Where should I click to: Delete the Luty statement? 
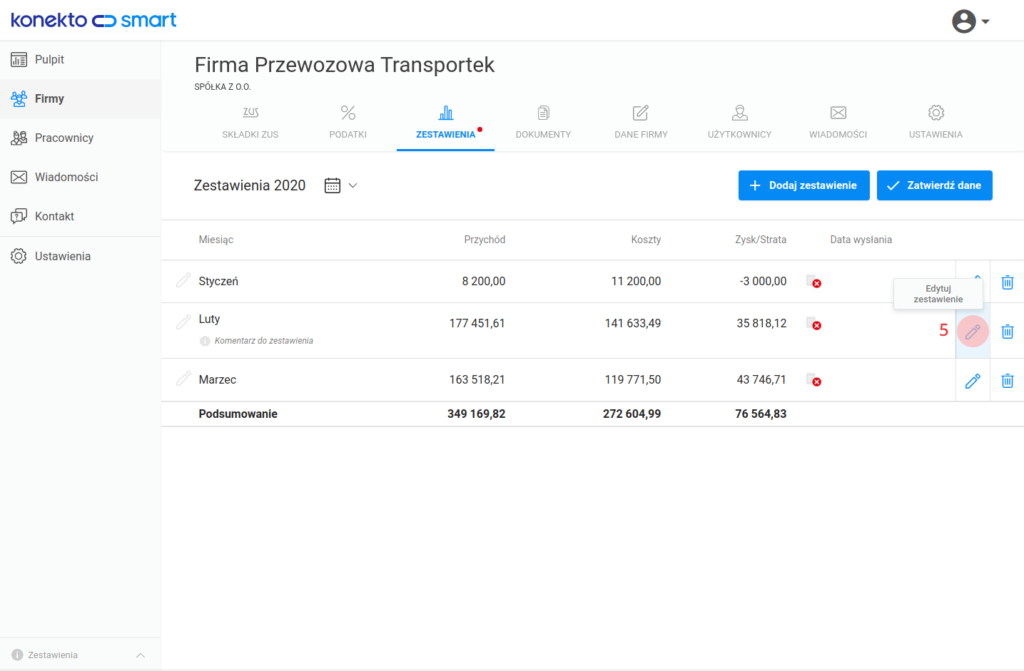[1008, 331]
